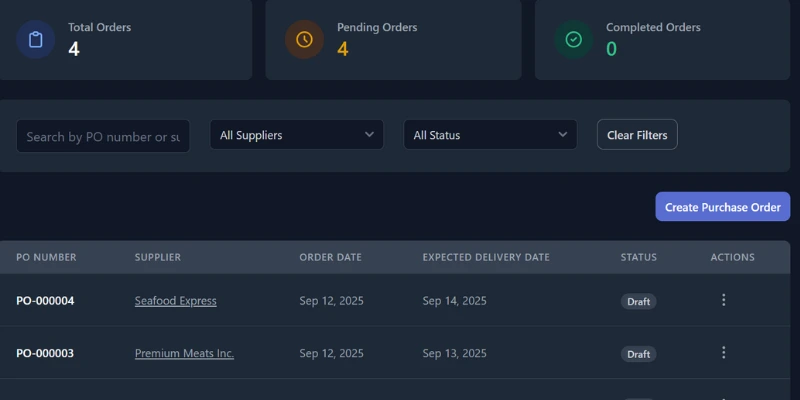
Task: Select the PO-000004 order number
Action: [45, 301]
